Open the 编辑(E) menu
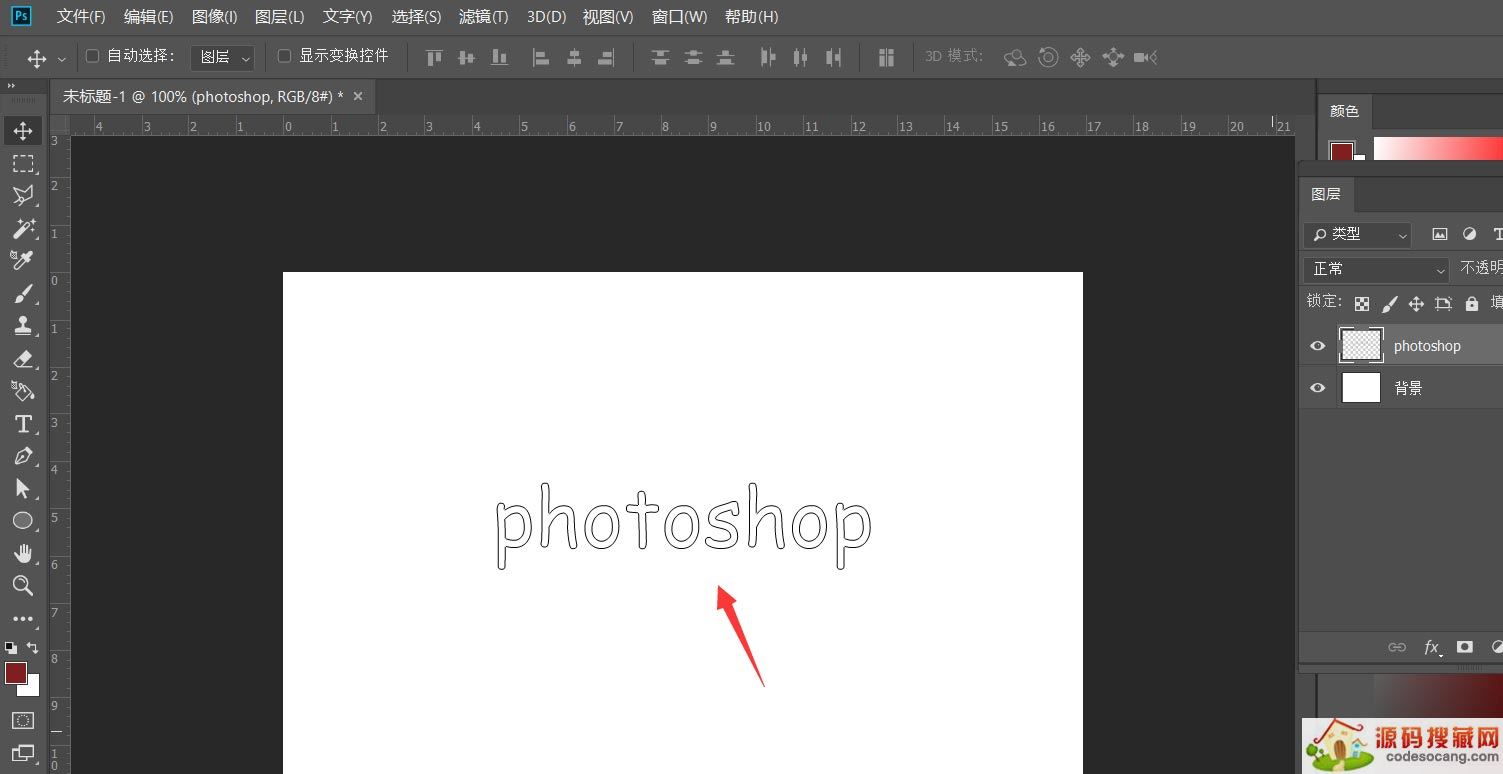The width and height of the screenshot is (1503, 774). pyautogui.click(x=148, y=16)
